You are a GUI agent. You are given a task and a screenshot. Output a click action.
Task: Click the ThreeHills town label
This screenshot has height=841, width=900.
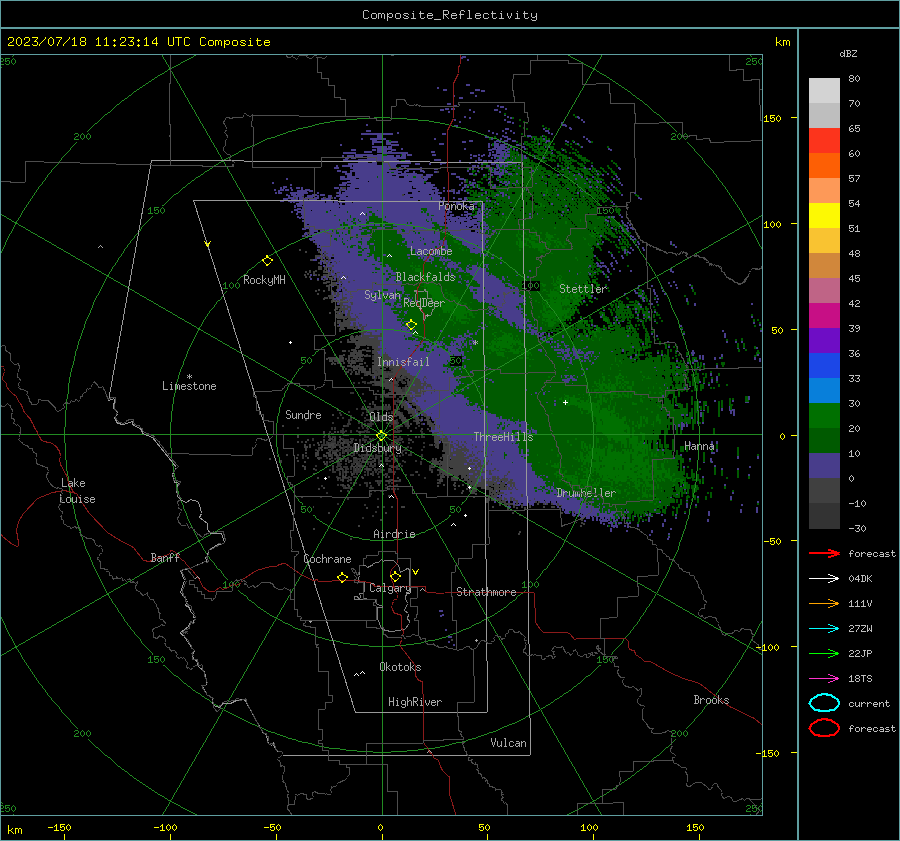coord(503,437)
